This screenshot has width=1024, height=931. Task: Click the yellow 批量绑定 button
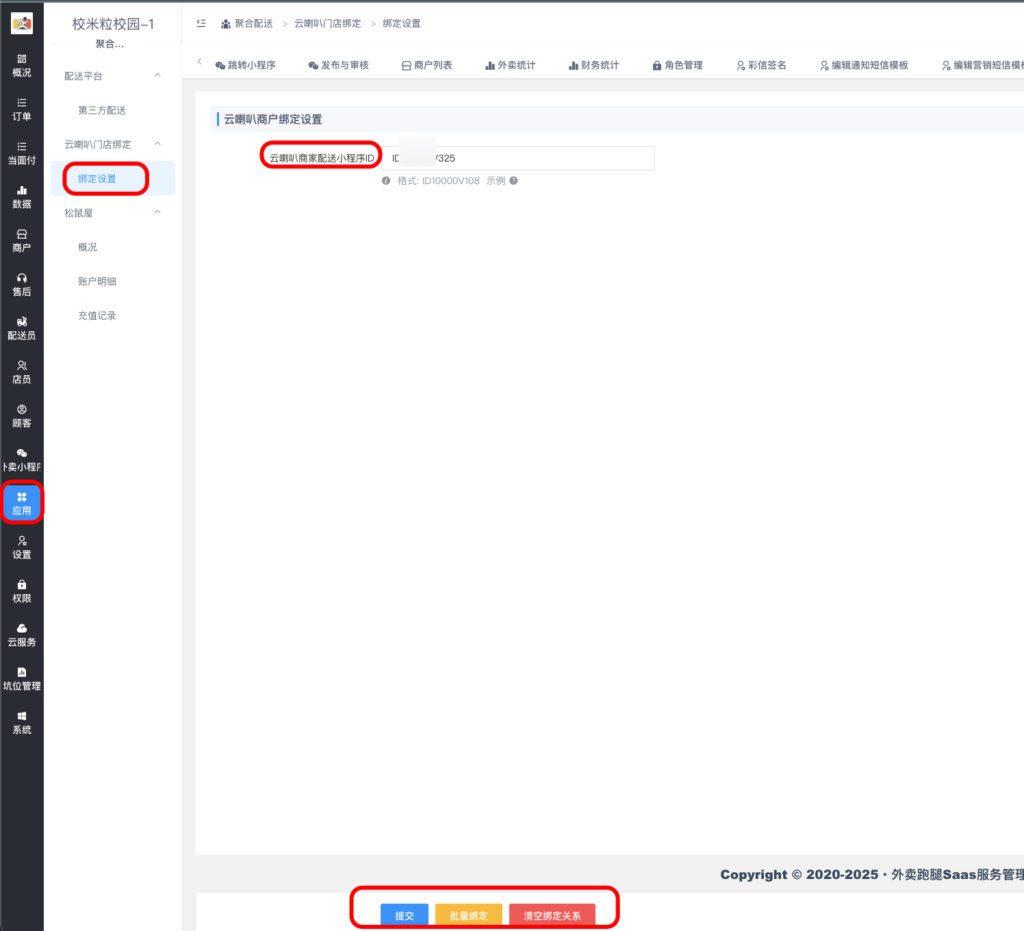point(468,915)
